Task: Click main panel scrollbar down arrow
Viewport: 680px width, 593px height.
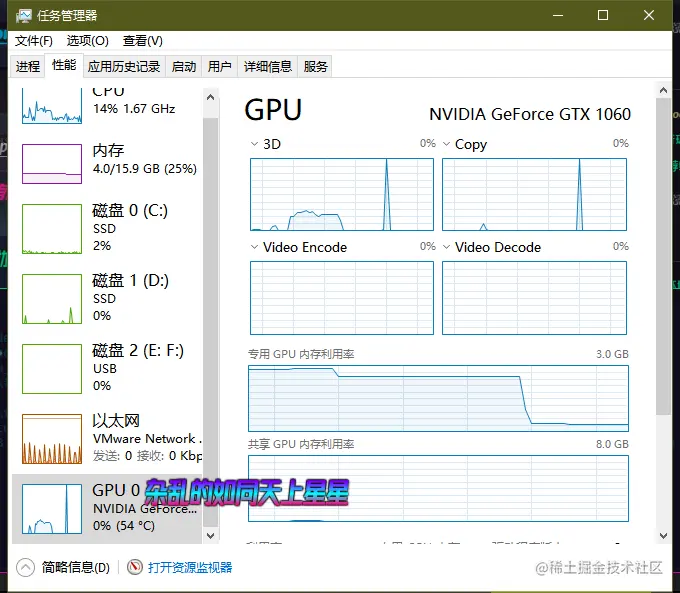Action: tap(663, 536)
